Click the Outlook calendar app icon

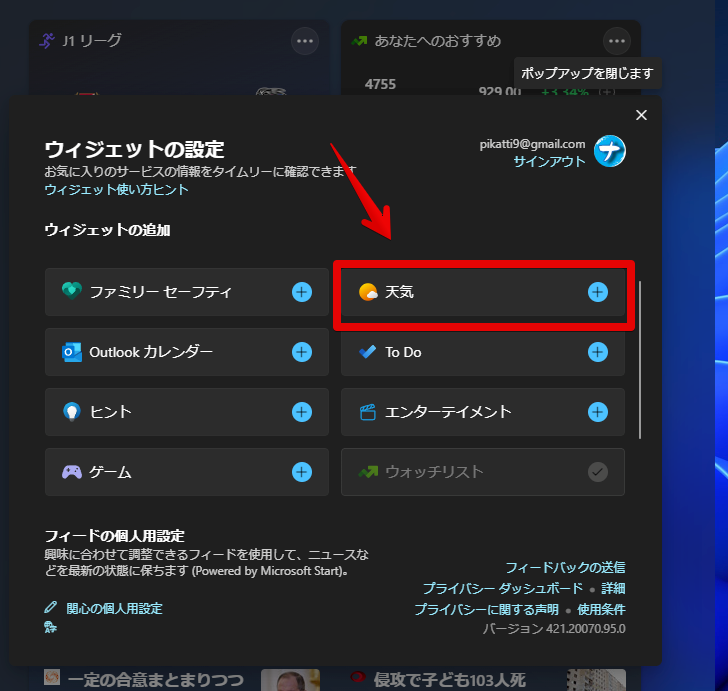72,352
